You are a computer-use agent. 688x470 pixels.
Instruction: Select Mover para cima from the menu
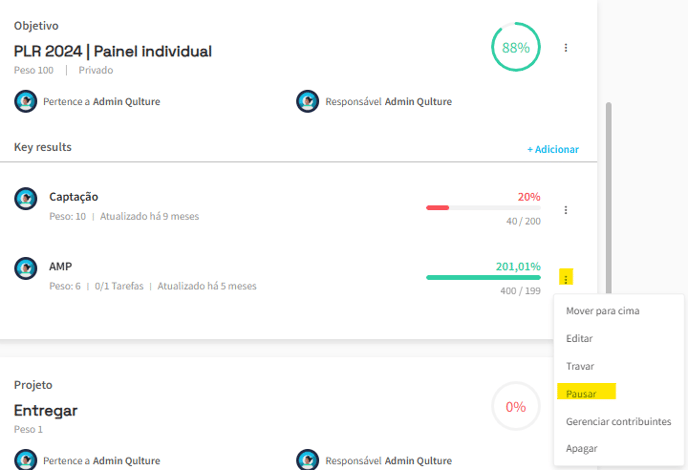point(602,311)
